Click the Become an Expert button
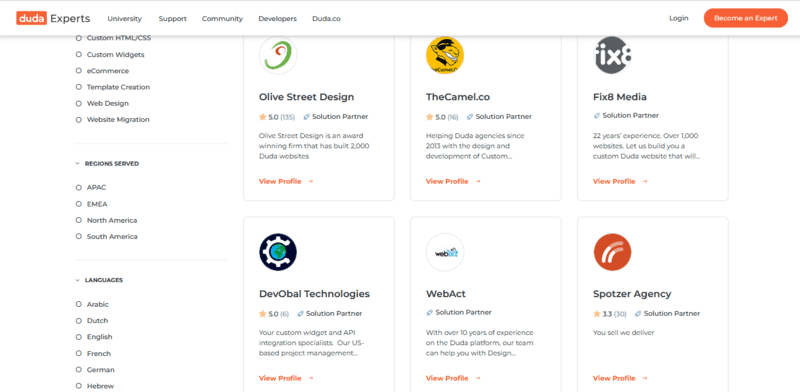800x392 pixels. [x=745, y=18]
